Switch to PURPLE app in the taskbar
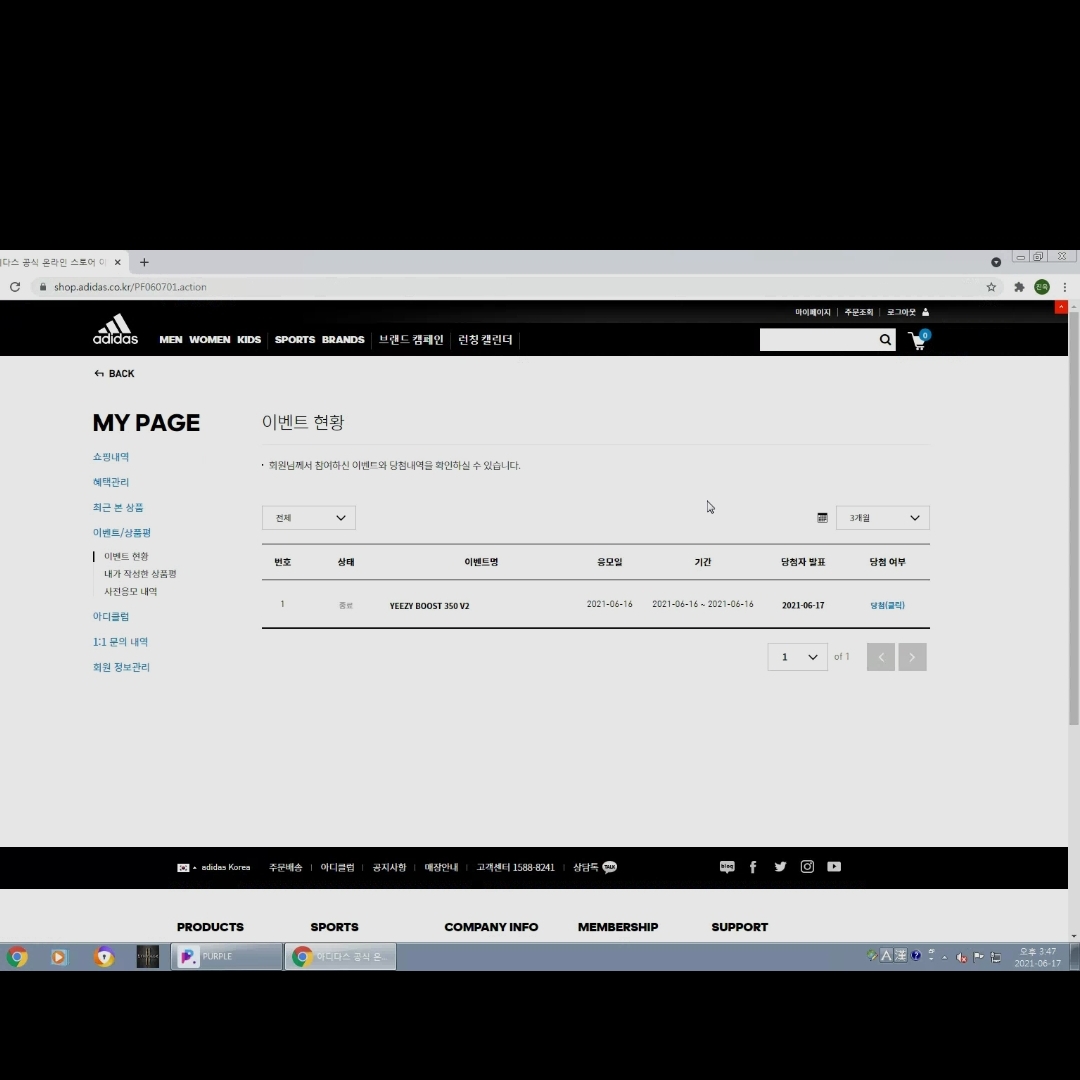 [x=226, y=957]
